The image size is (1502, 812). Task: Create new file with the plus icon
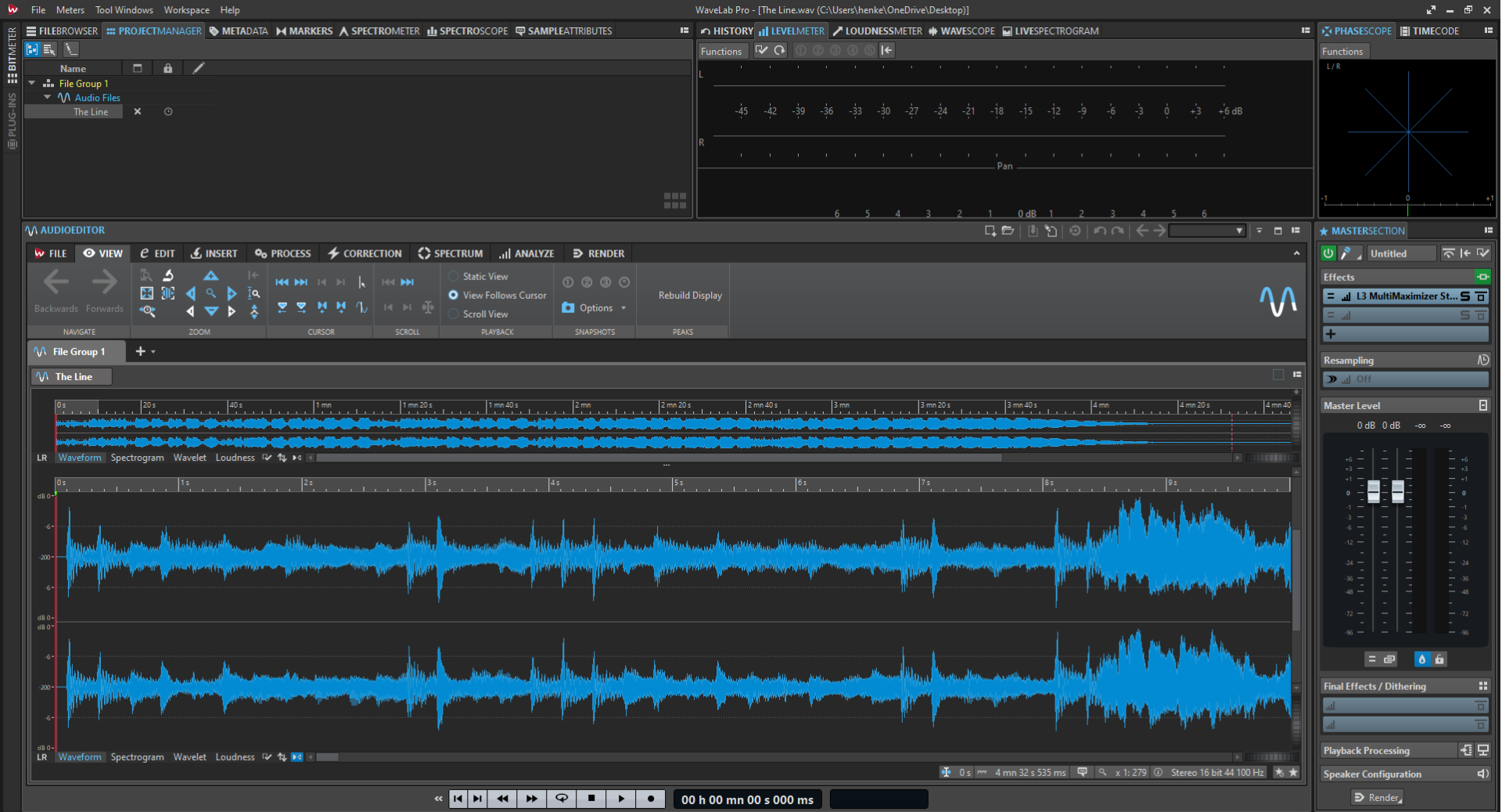[x=990, y=231]
